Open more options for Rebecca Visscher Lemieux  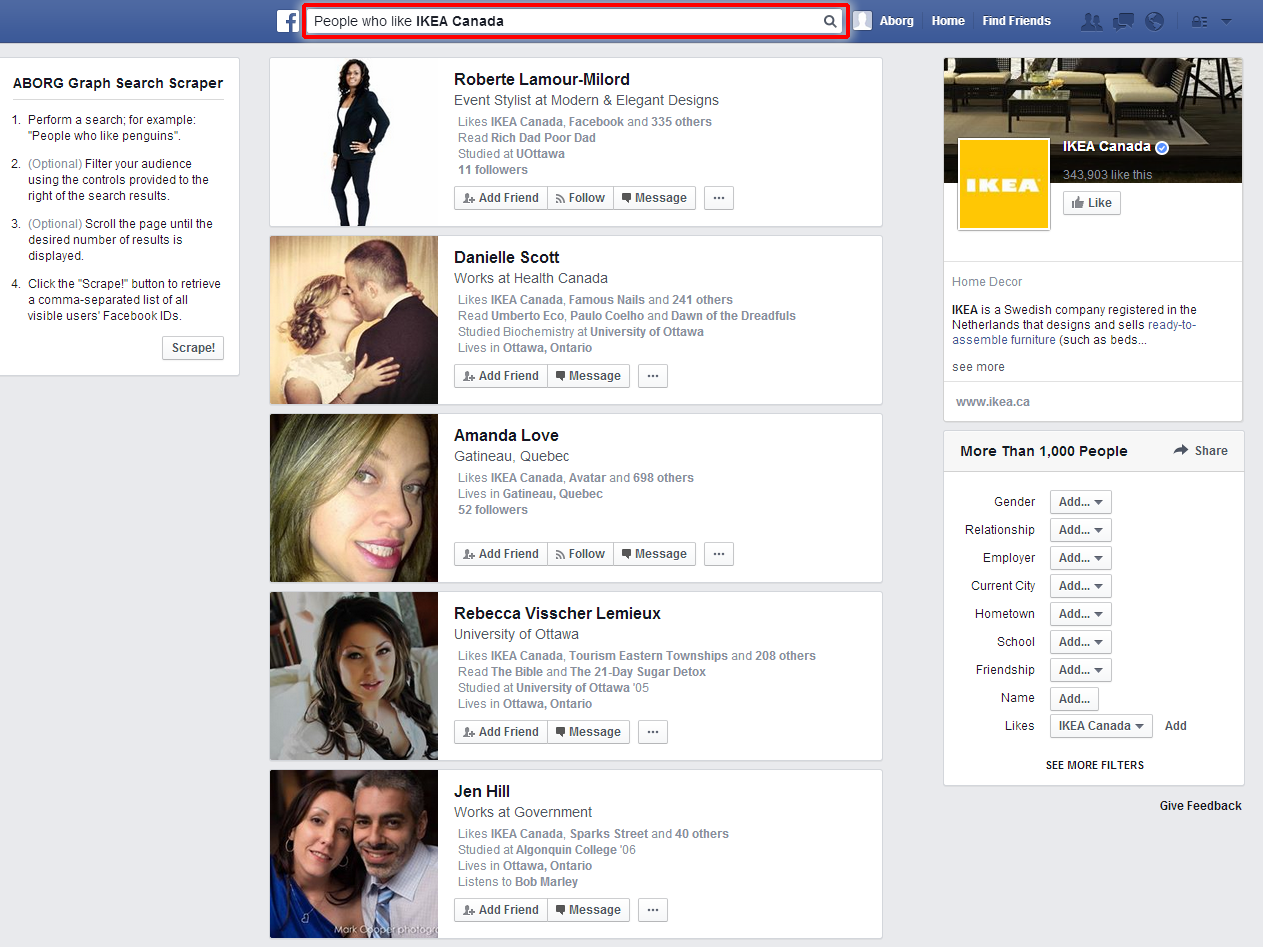click(653, 732)
